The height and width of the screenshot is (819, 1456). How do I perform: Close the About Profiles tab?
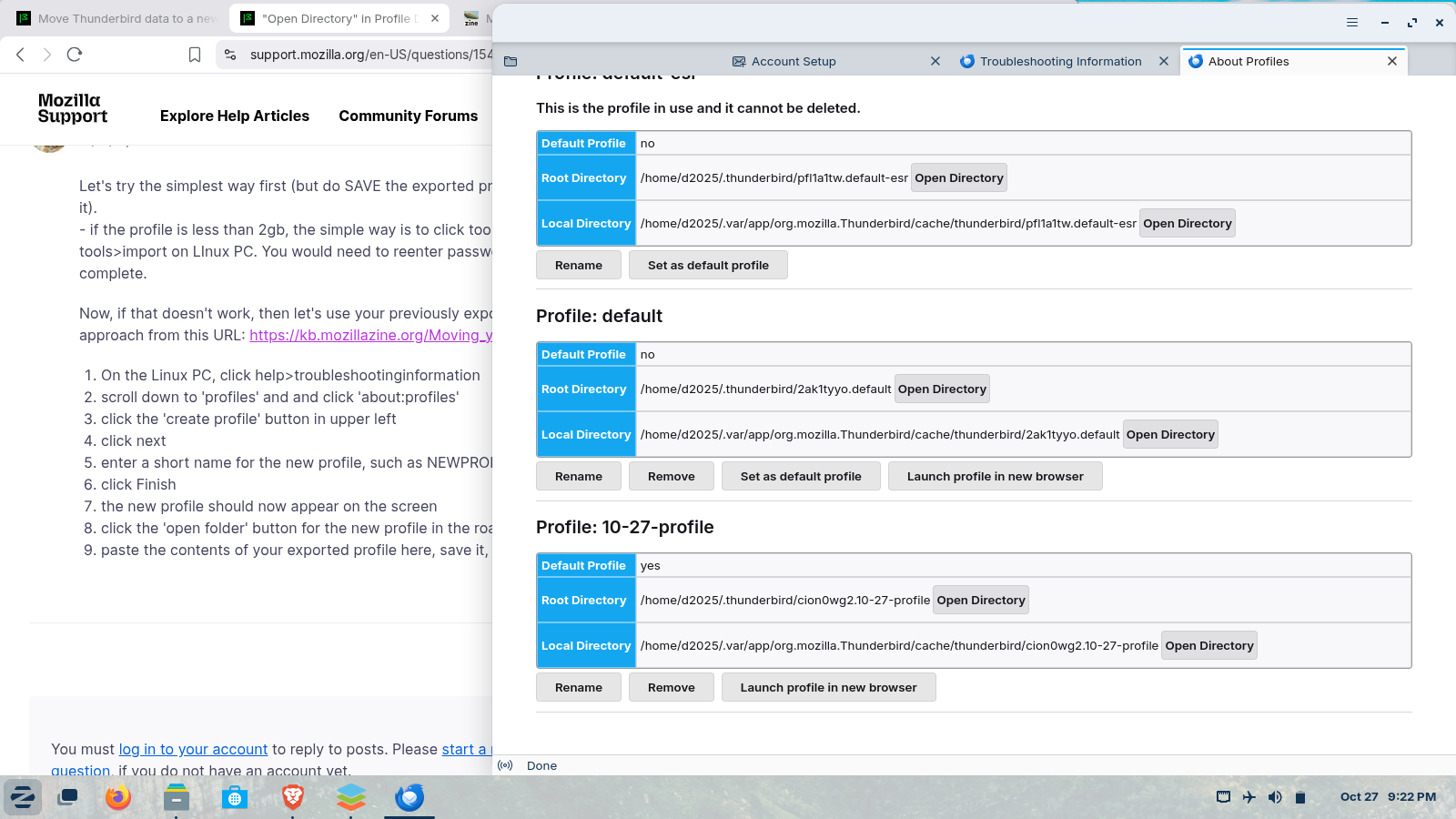(1391, 61)
